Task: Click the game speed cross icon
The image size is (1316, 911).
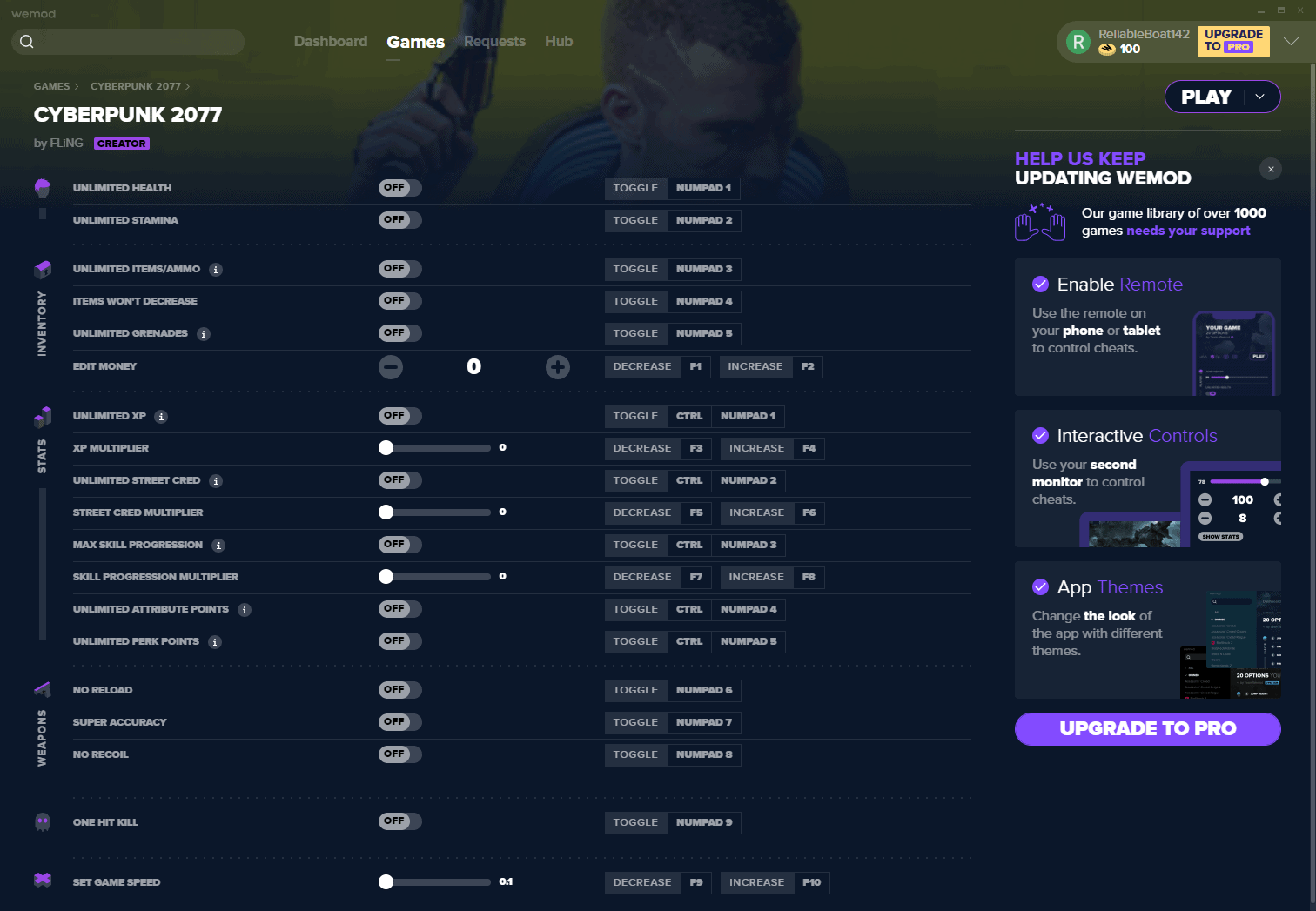Action: click(42, 880)
